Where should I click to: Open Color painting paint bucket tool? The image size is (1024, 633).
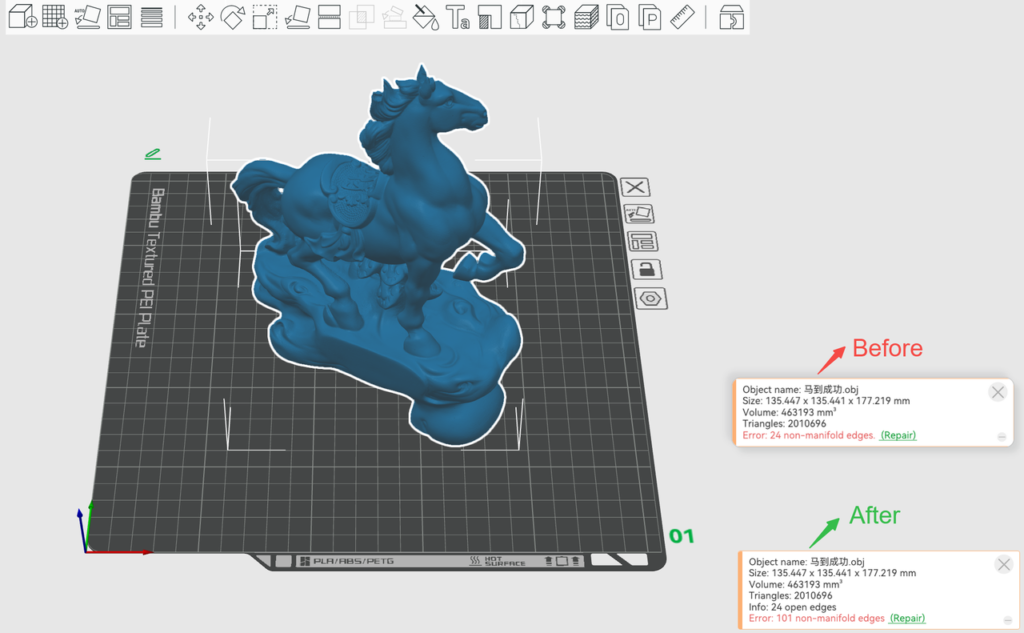point(426,17)
